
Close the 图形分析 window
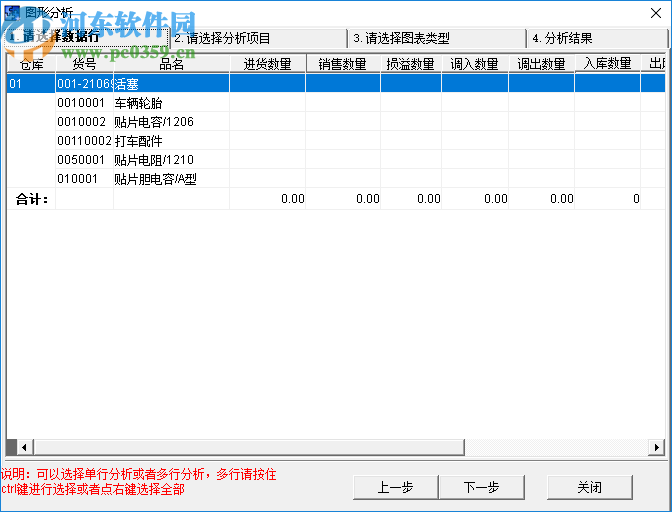click(x=656, y=13)
